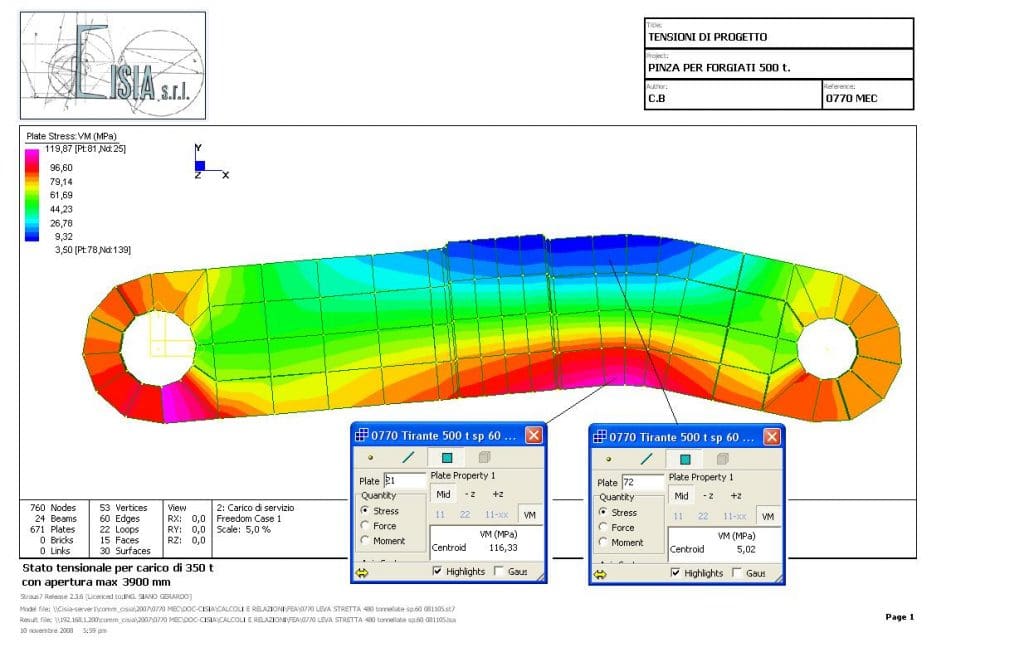1024x662 pixels.
Task: Enable Gaus checkbox in Plate 72 dialog
Action: [x=737, y=573]
